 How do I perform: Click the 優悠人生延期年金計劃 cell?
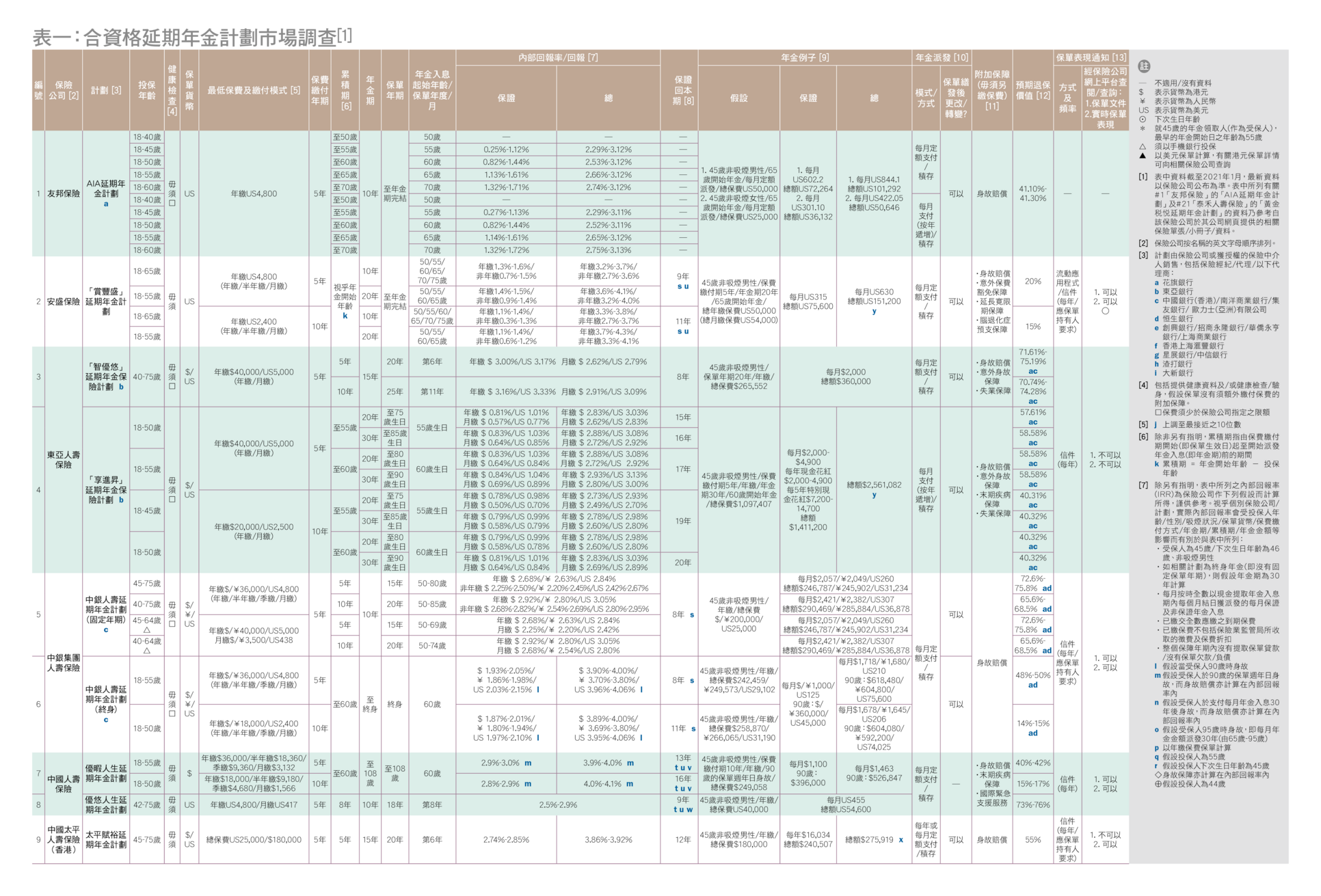[106, 804]
